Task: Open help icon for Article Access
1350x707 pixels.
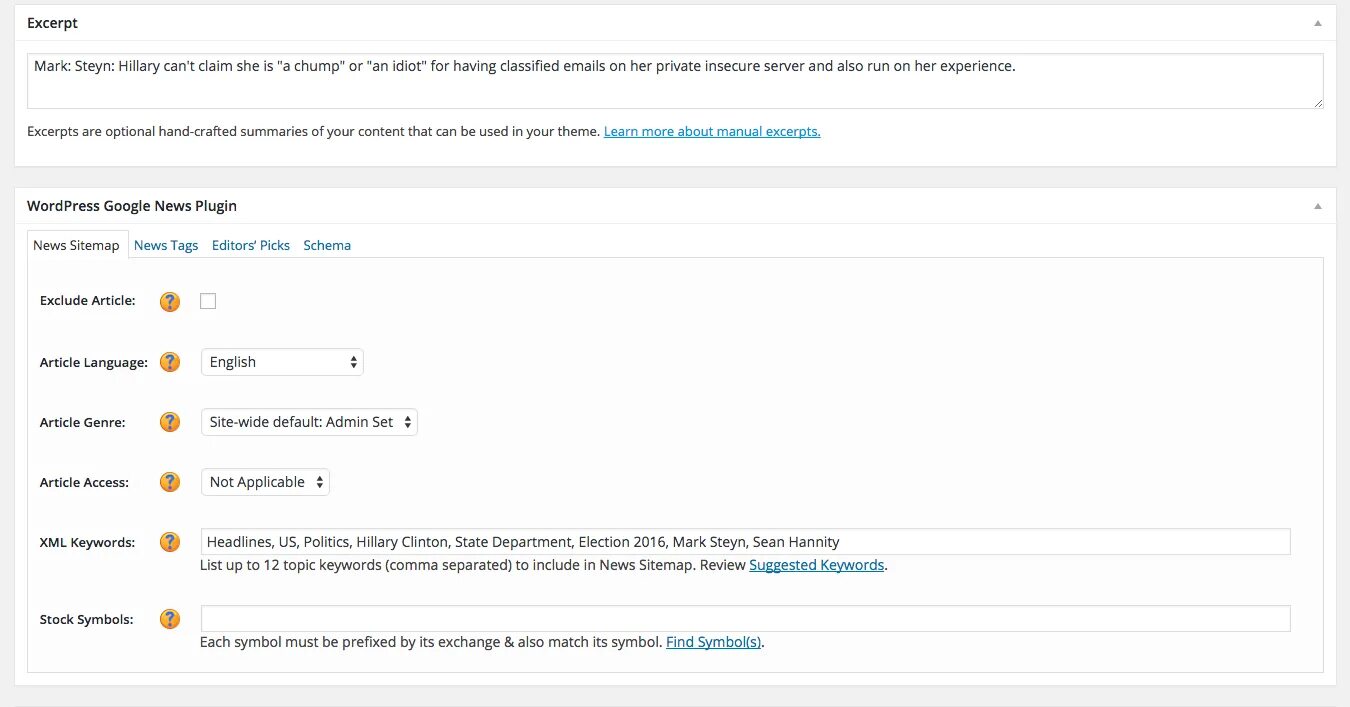Action: [170, 482]
